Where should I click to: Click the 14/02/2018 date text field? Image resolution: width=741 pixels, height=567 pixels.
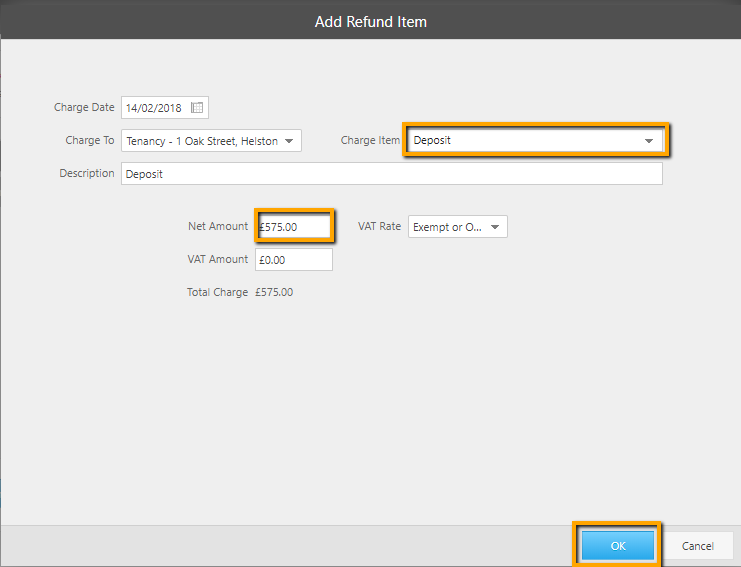164,108
